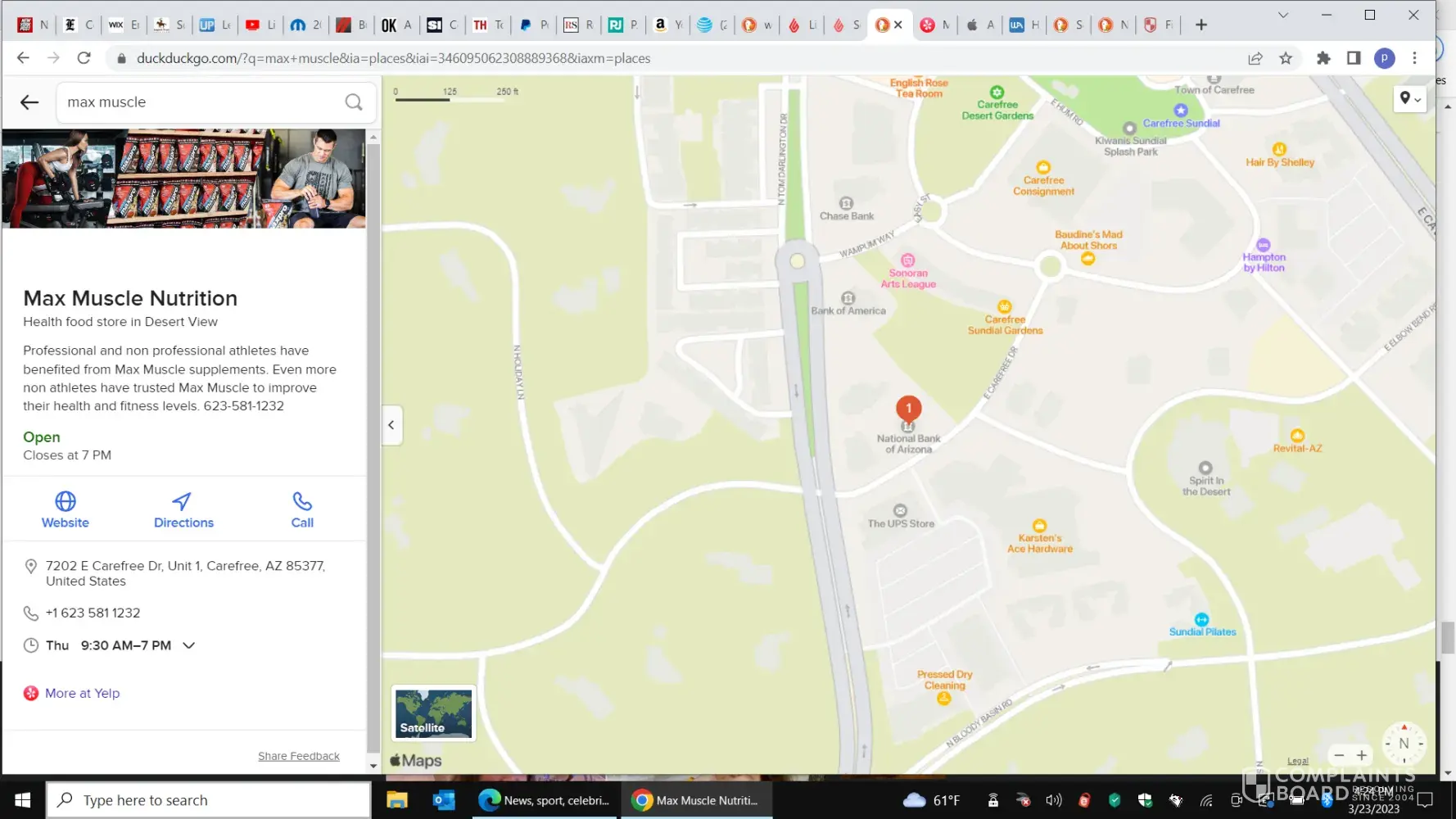
Task: Click the search magnifier icon
Action: [x=354, y=102]
